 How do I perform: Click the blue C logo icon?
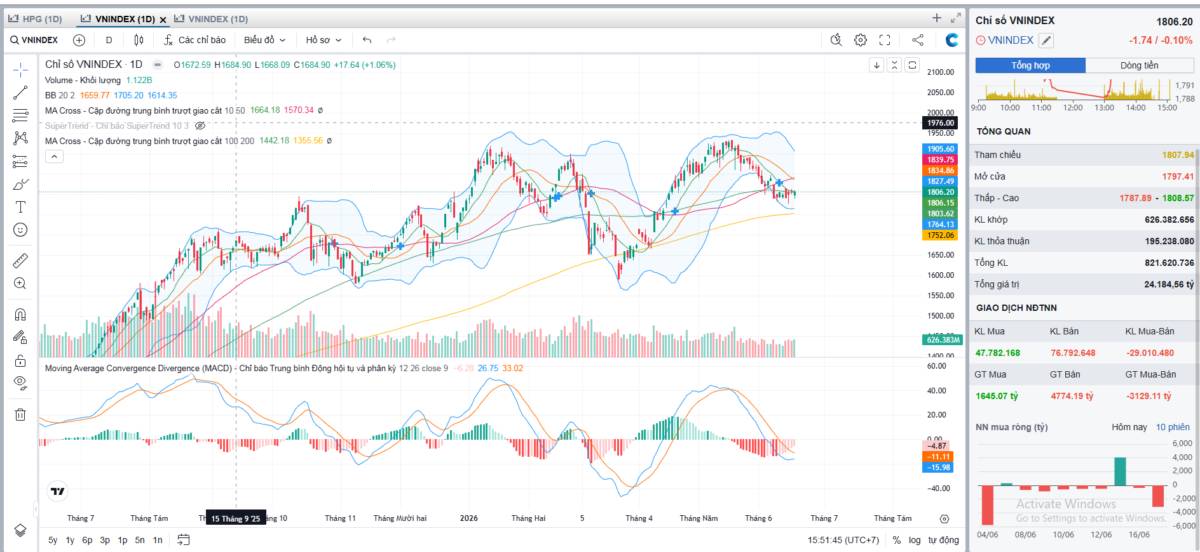952,40
